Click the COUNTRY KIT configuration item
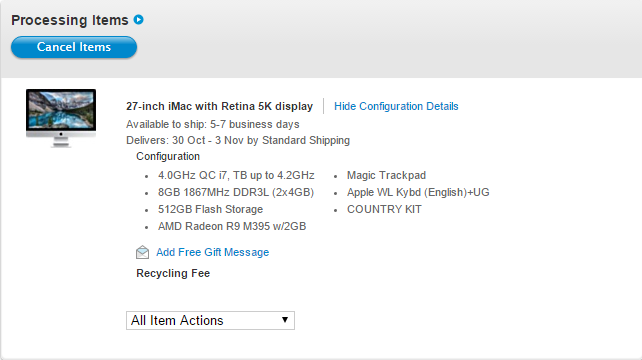The width and height of the screenshot is (642, 360). tap(384, 209)
